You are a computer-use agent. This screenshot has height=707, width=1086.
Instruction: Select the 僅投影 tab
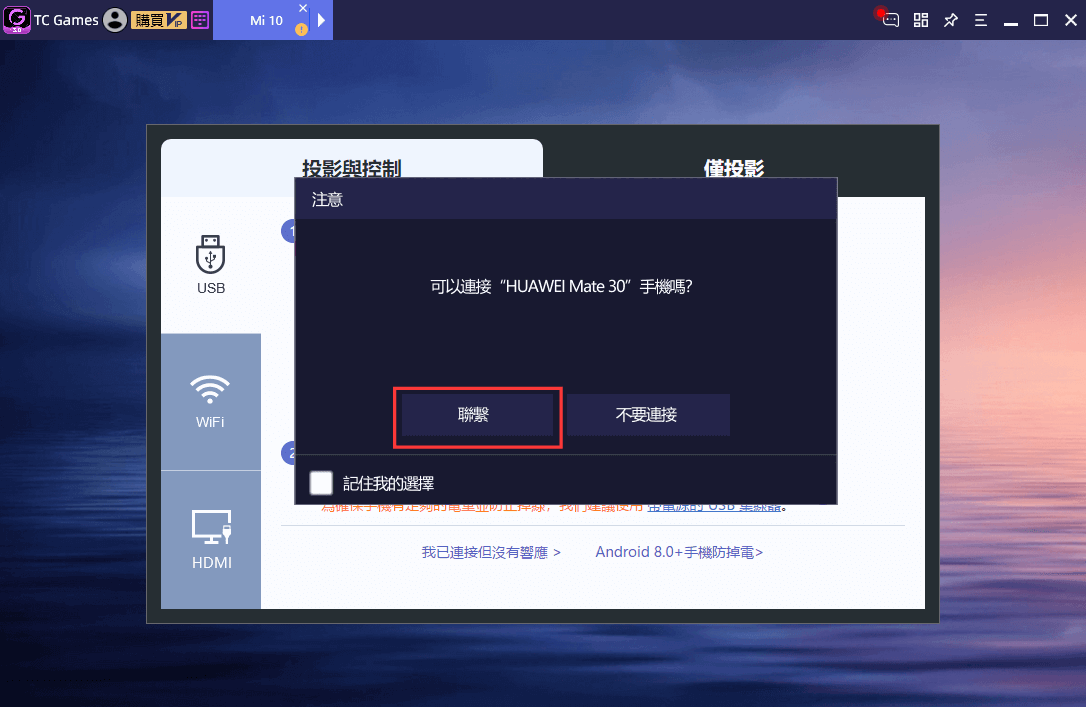point(734,168)
